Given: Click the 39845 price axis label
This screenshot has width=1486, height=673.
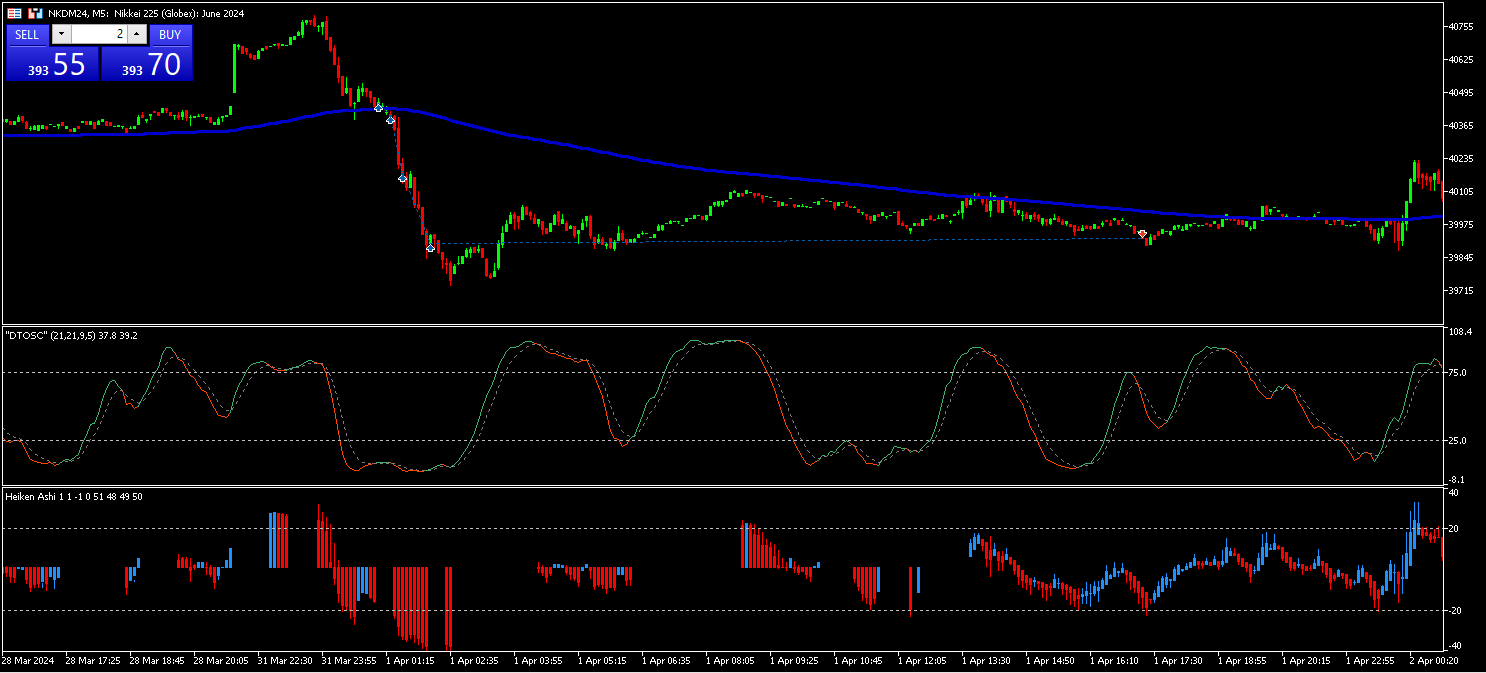Looking at the screenshot, I should click(x=1461, y=257).
